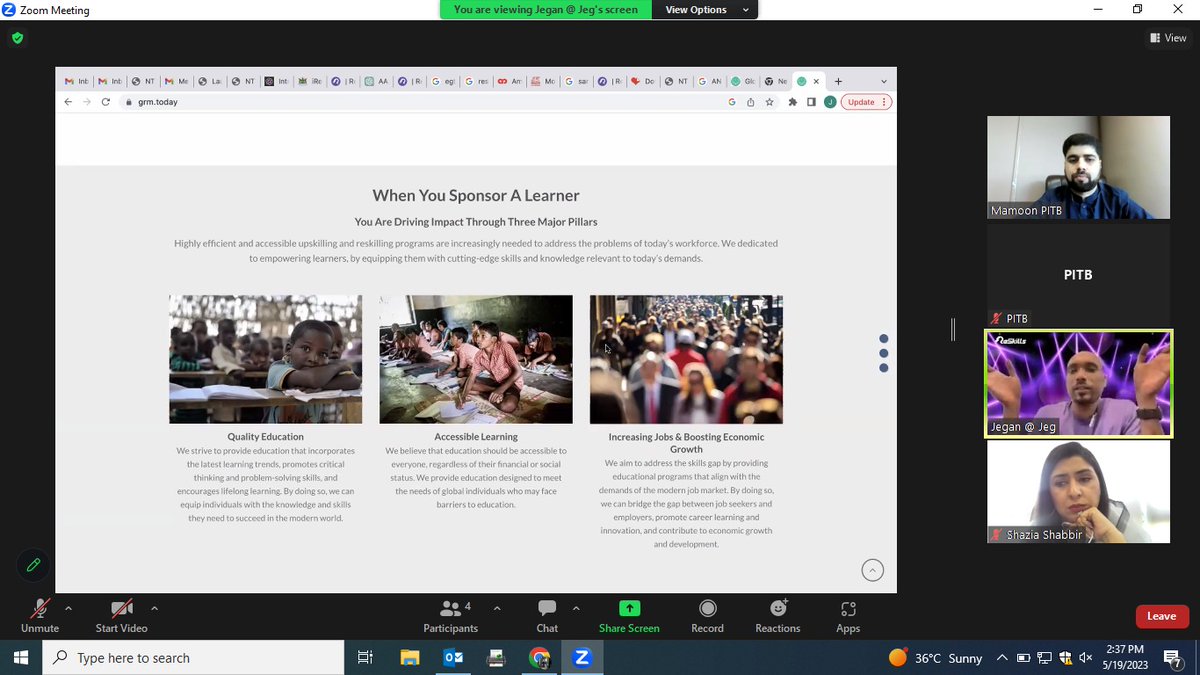Click the middle page navigation dot

click(x=884, y=353)
